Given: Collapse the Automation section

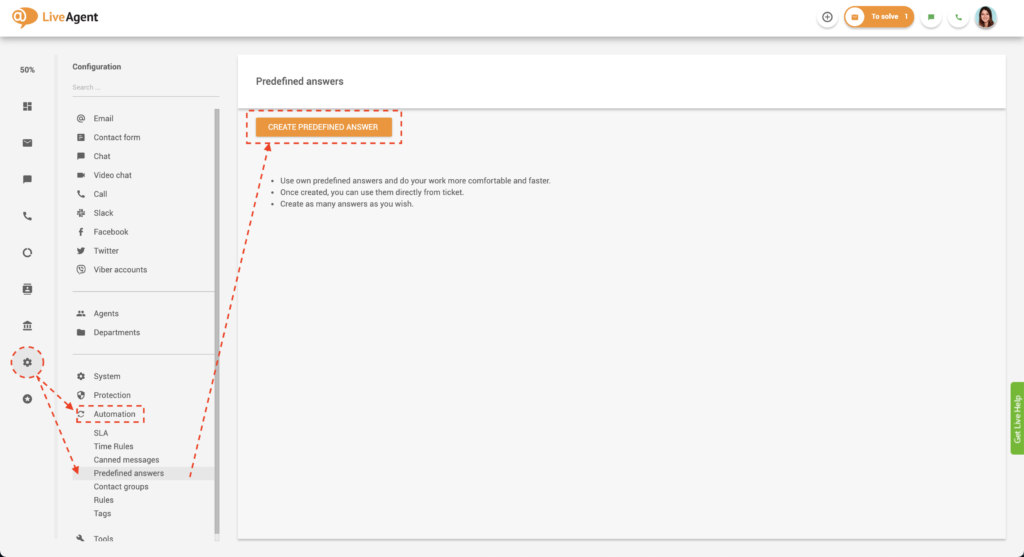Looking at the screenshot, I should click(x=114, y=414).
